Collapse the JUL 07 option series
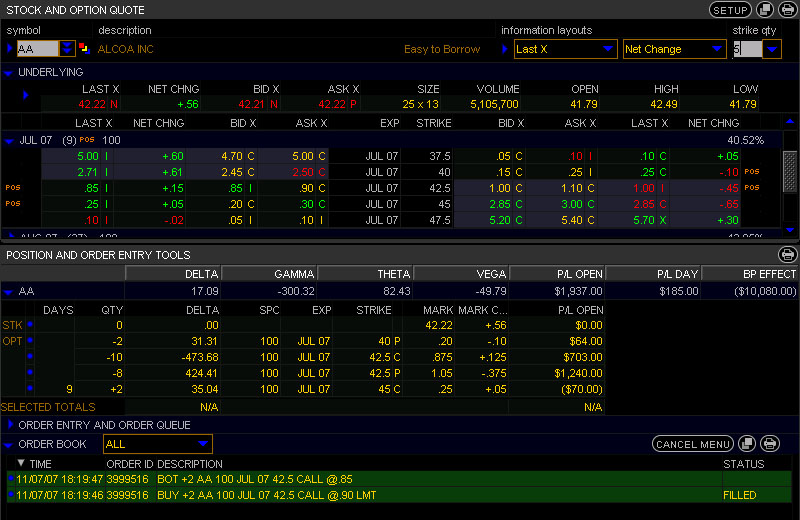Screen dimensions: 800x520 pyautogui.click(x=10, y=140)
